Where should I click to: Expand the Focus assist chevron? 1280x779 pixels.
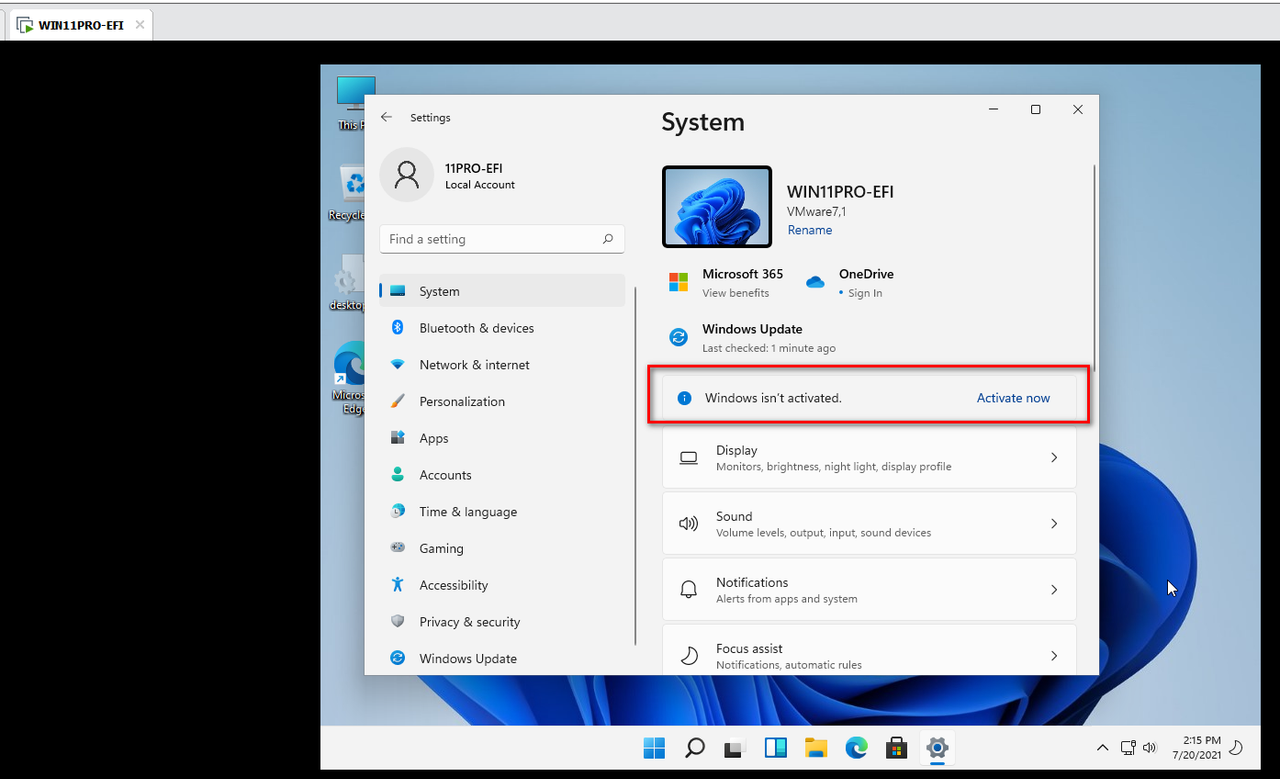pos(1053,655)
